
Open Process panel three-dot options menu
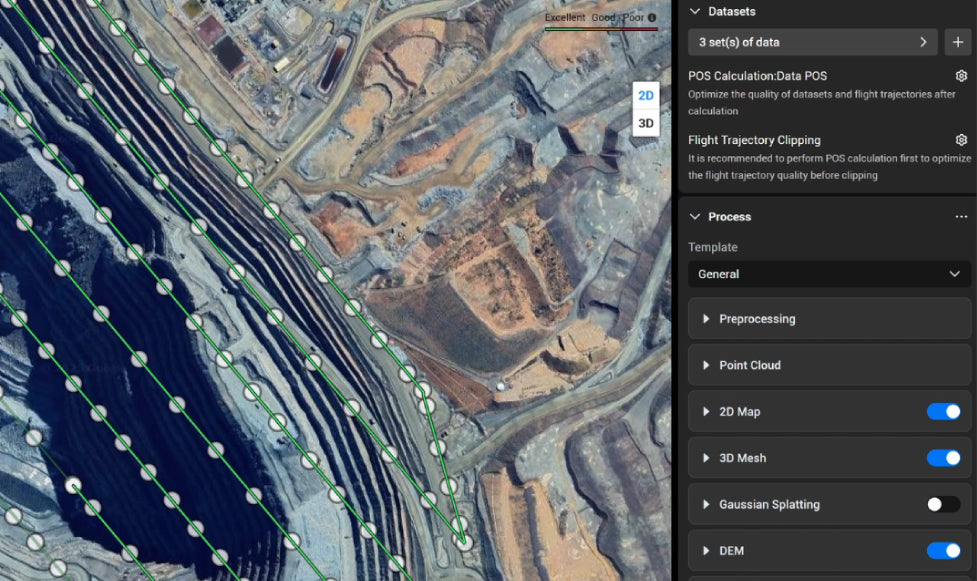click(x=961, y=217)
